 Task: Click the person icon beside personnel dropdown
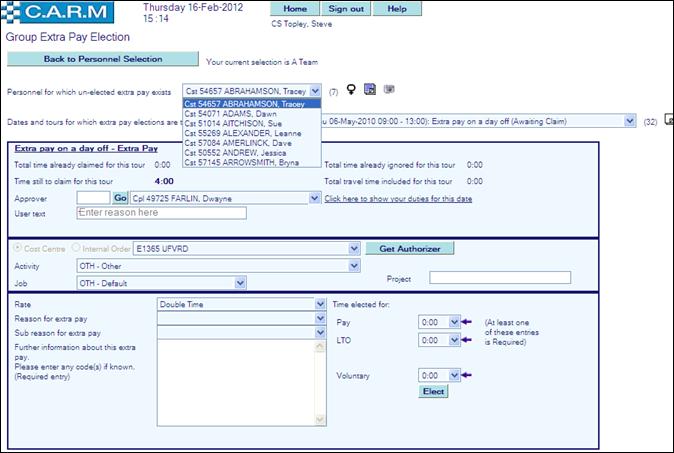tap(352, 90)
